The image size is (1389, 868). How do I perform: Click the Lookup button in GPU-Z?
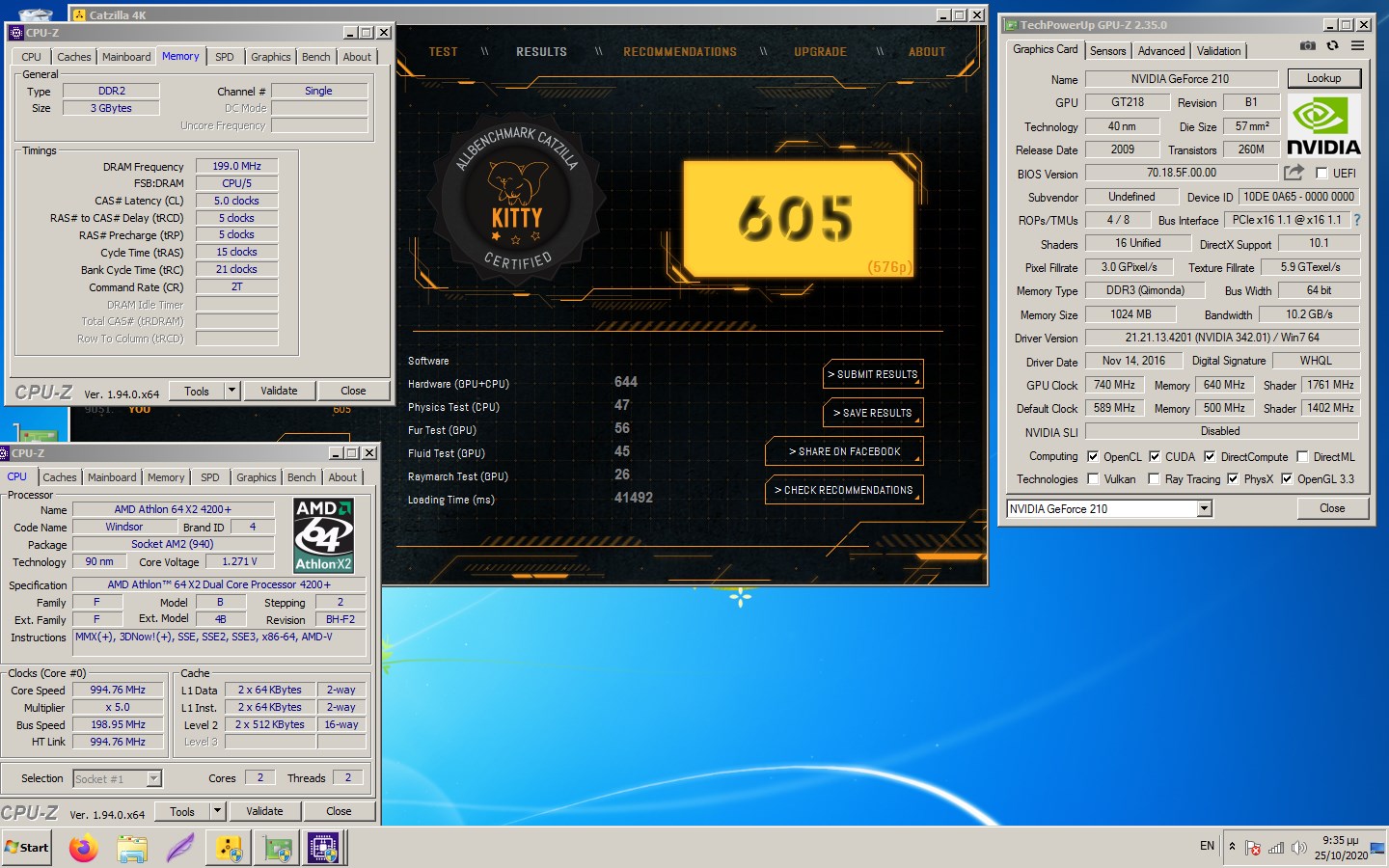pyautogui.click(x=1323, y=79)
